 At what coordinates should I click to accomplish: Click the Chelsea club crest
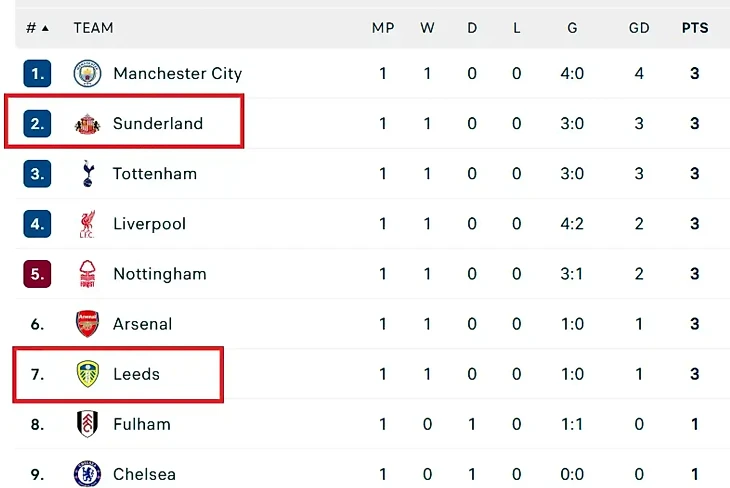(87, 474)
